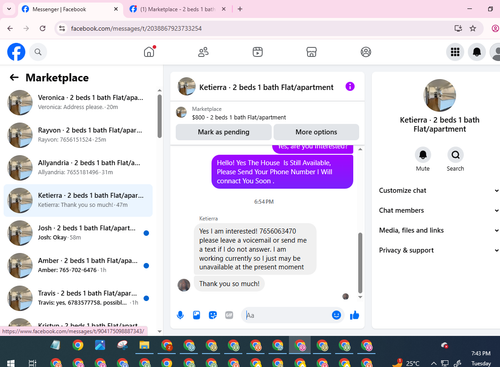The image size is (500, 367).
Task: Select Ketierra's conversation in the list
Action: tap(78, 200)
